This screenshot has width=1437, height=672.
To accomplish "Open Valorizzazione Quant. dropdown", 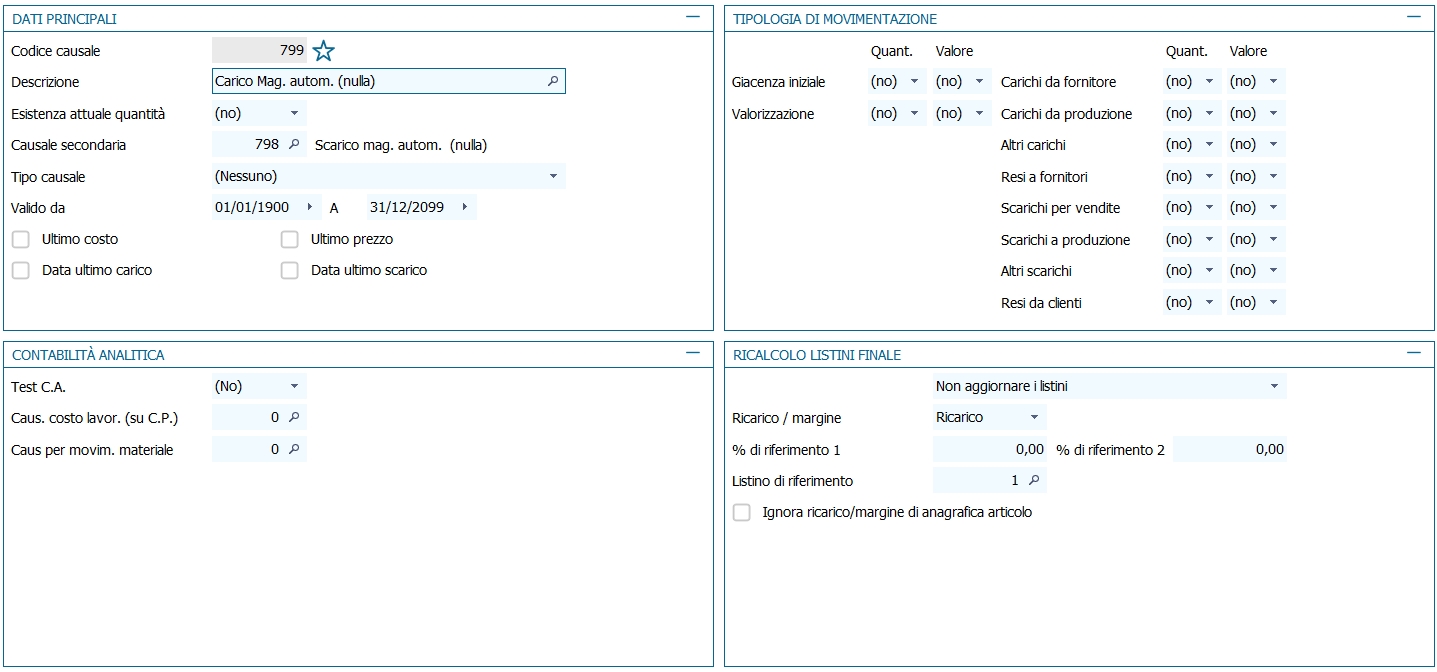I will tap(913, 114).
